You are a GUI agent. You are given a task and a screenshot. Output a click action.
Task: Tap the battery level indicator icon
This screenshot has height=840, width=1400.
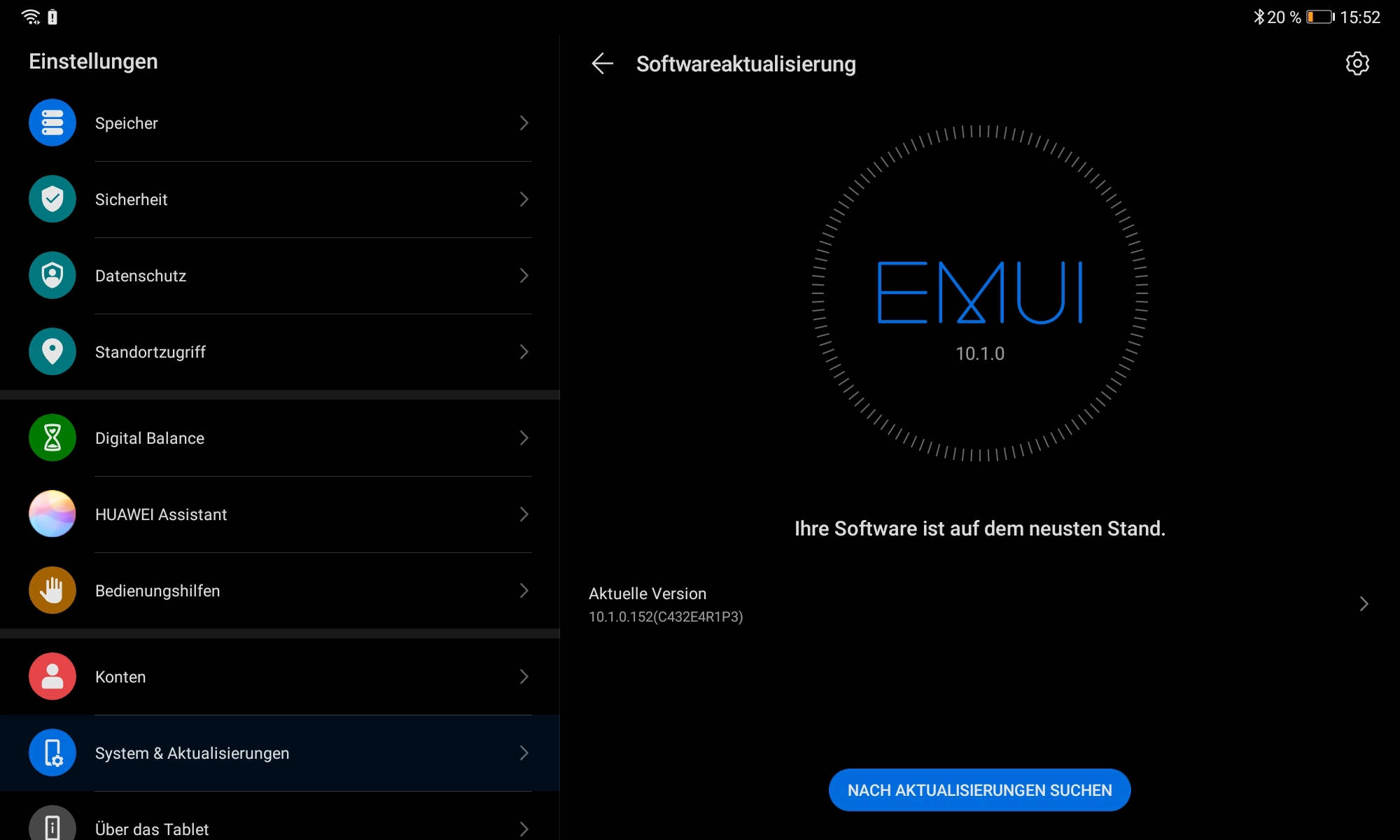pyautogui.click(x=1320, y=17)
